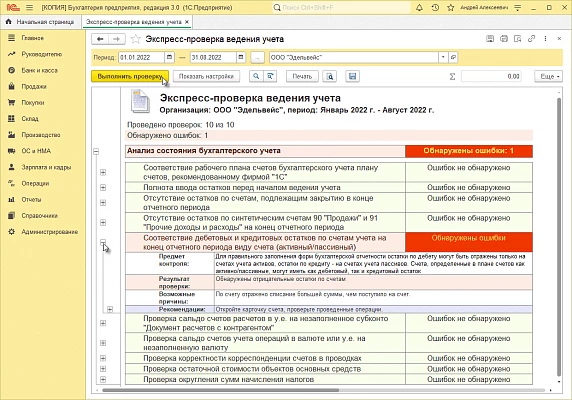Open the history clock icon
The height and width of the screenshot is (400, 572).
[435, 7]
